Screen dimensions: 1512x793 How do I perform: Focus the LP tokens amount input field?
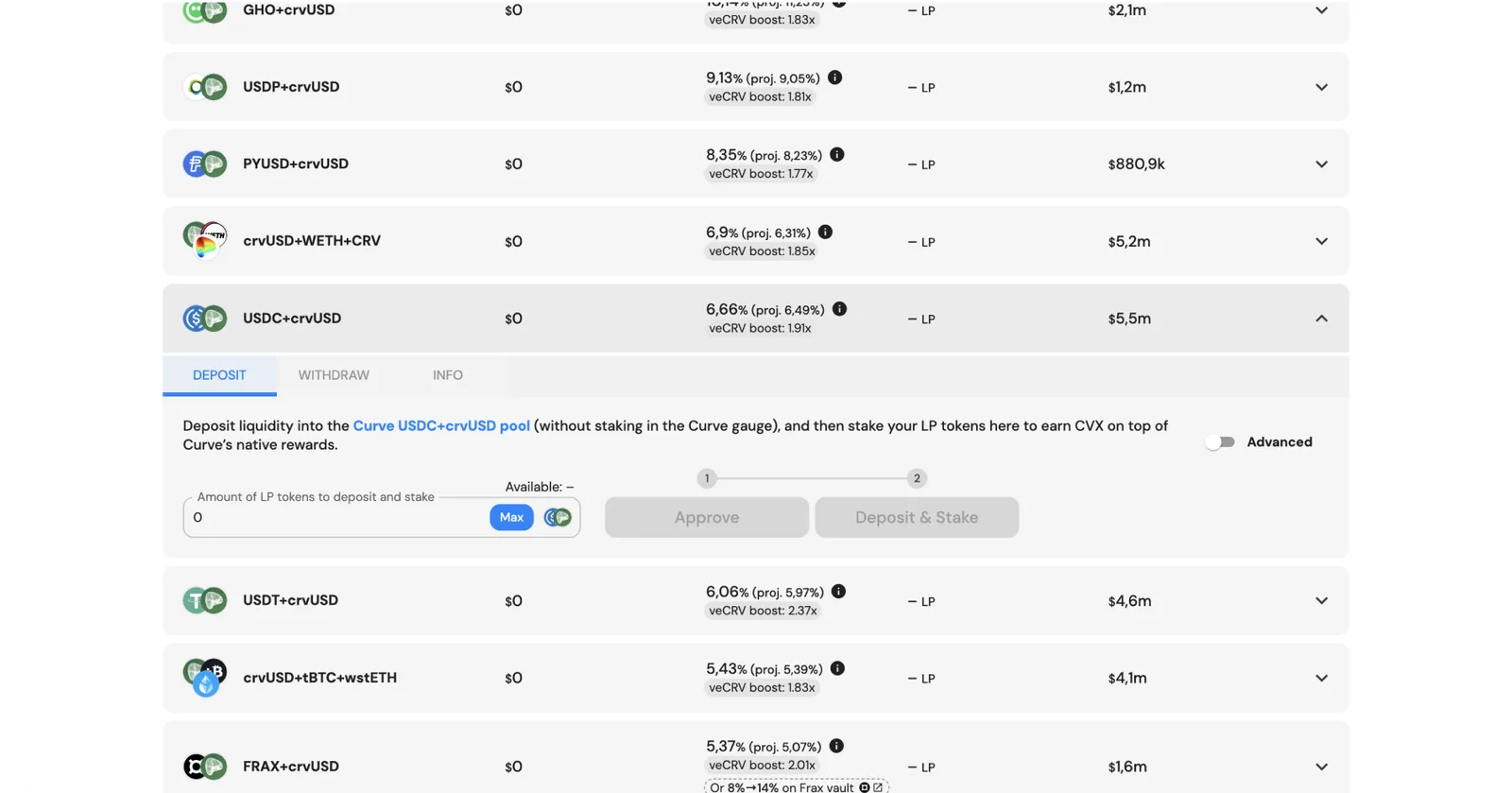tap(335, 517)
